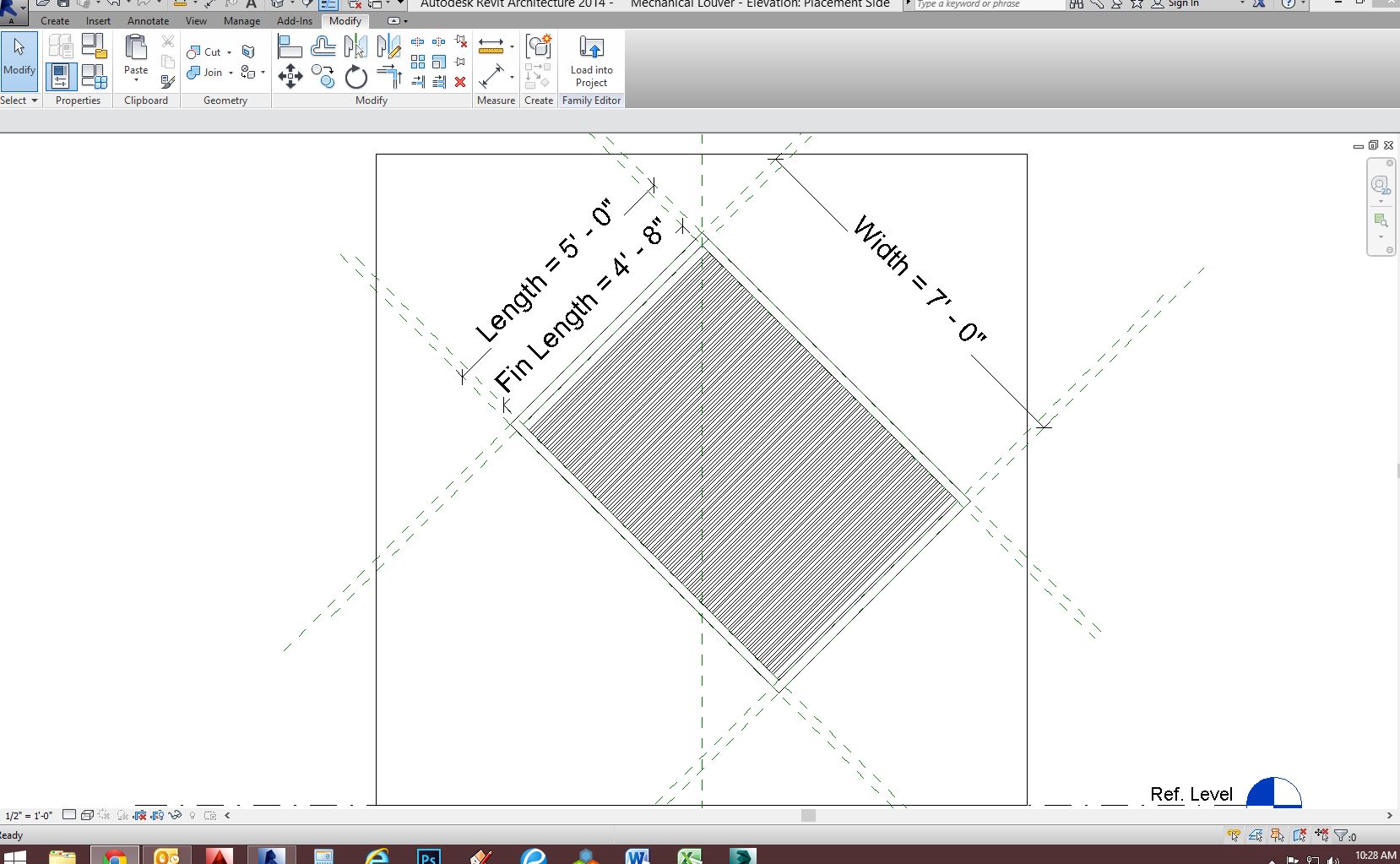
Task: Collapse the view control bar arrow
Action: click(x=227, y=815)
